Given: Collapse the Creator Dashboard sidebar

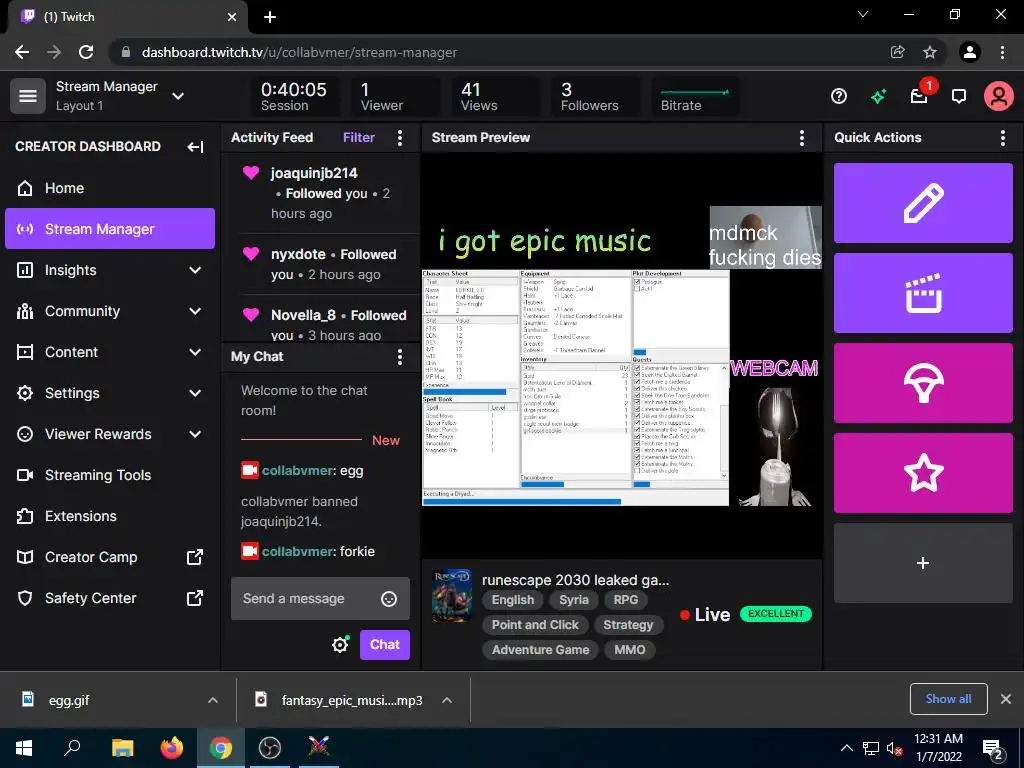Looking at the screenshot, I should (x=195, y=146).
